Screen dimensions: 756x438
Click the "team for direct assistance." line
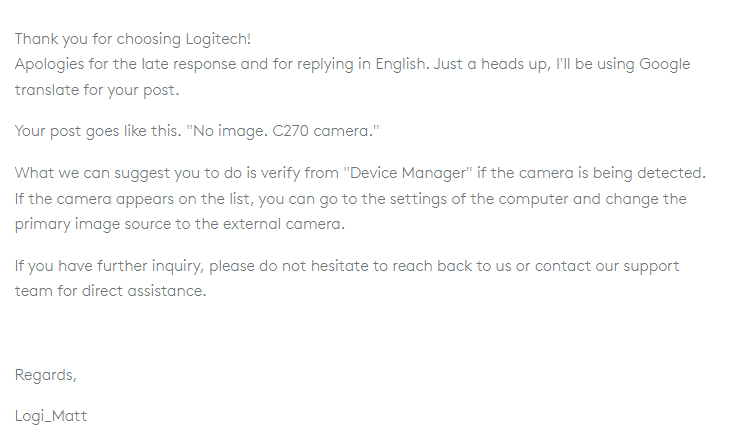pos(110,291)
